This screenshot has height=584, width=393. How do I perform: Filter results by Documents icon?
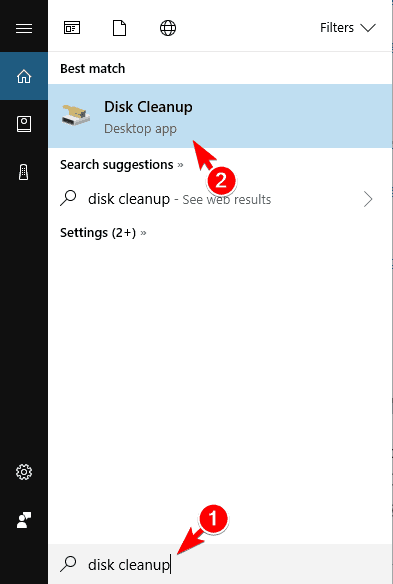[120, 28]
